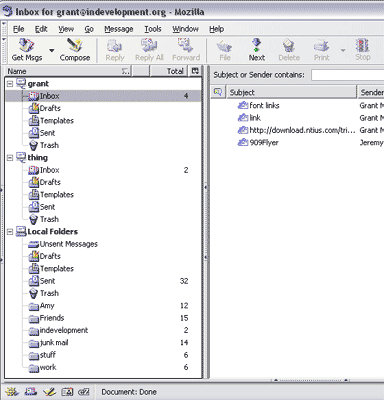The width and height of the screenshot is (384, 400).
Task: Sort messages by Sender column header
Action: 371,92
